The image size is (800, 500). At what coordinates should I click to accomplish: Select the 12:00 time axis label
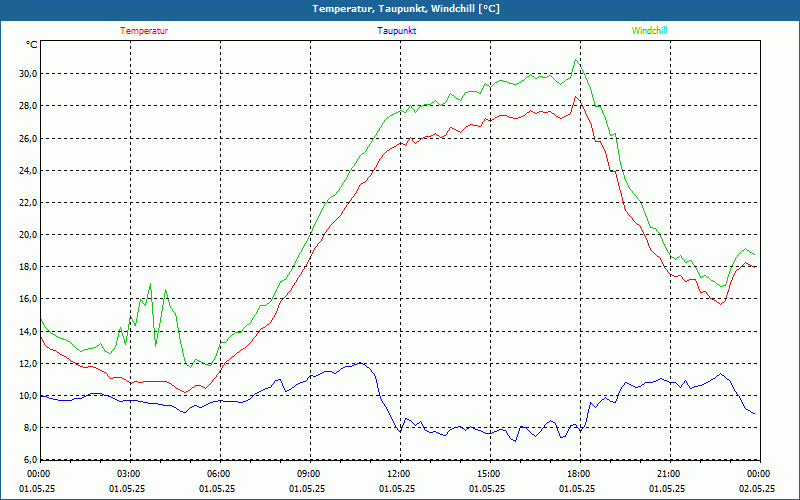tap(398, 474)
